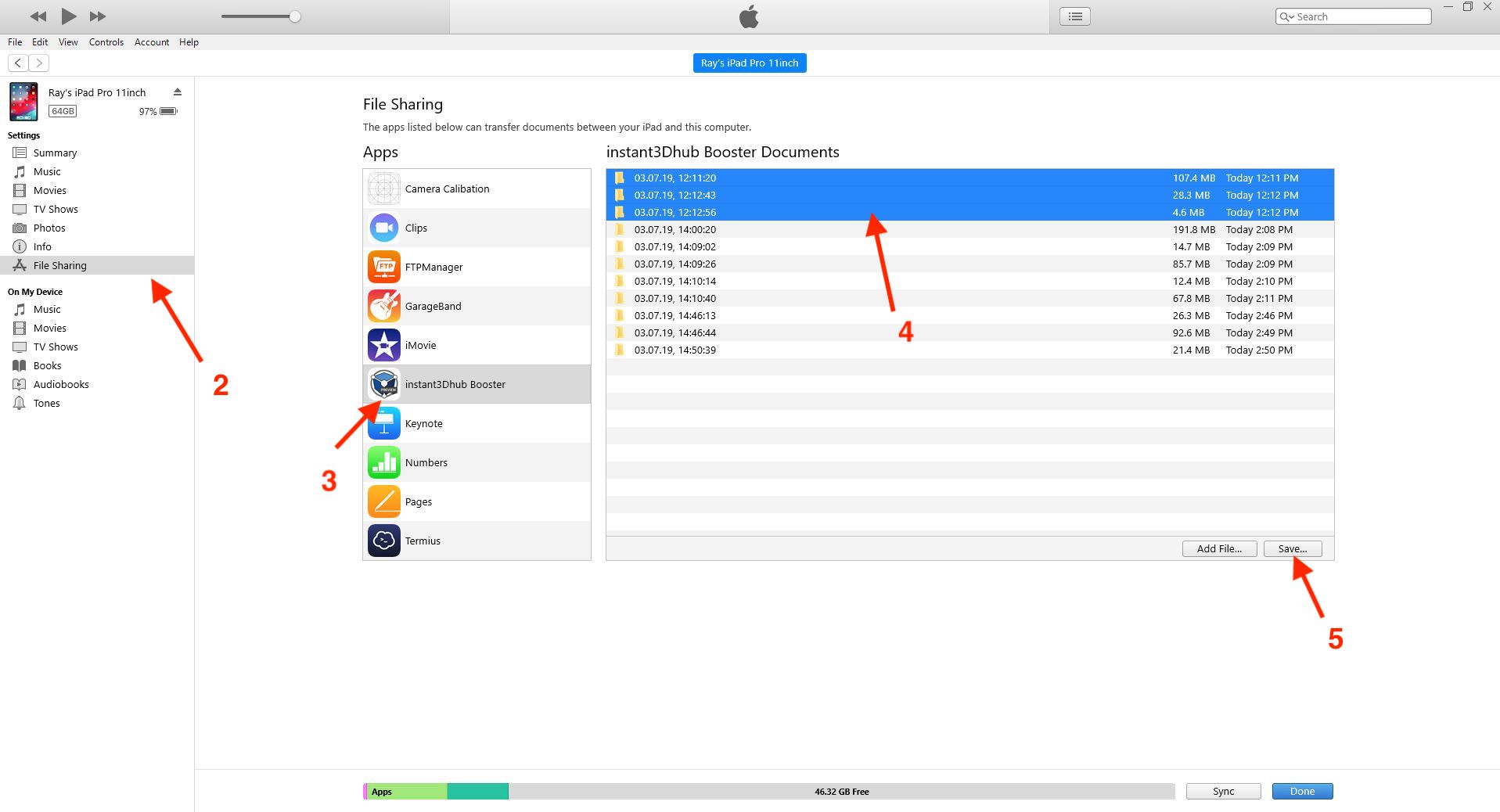Select folder 03.07.19, 14:09:02

coord(970,247)
